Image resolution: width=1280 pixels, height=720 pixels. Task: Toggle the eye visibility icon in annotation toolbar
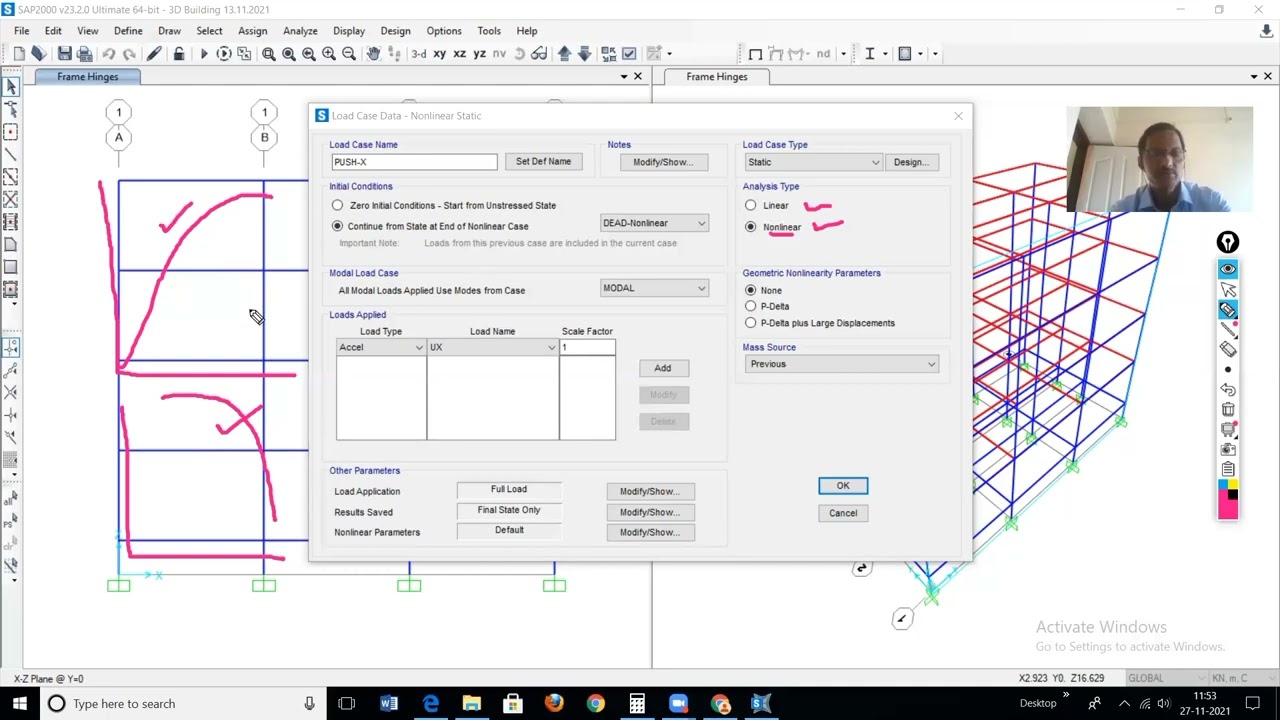1228,269
